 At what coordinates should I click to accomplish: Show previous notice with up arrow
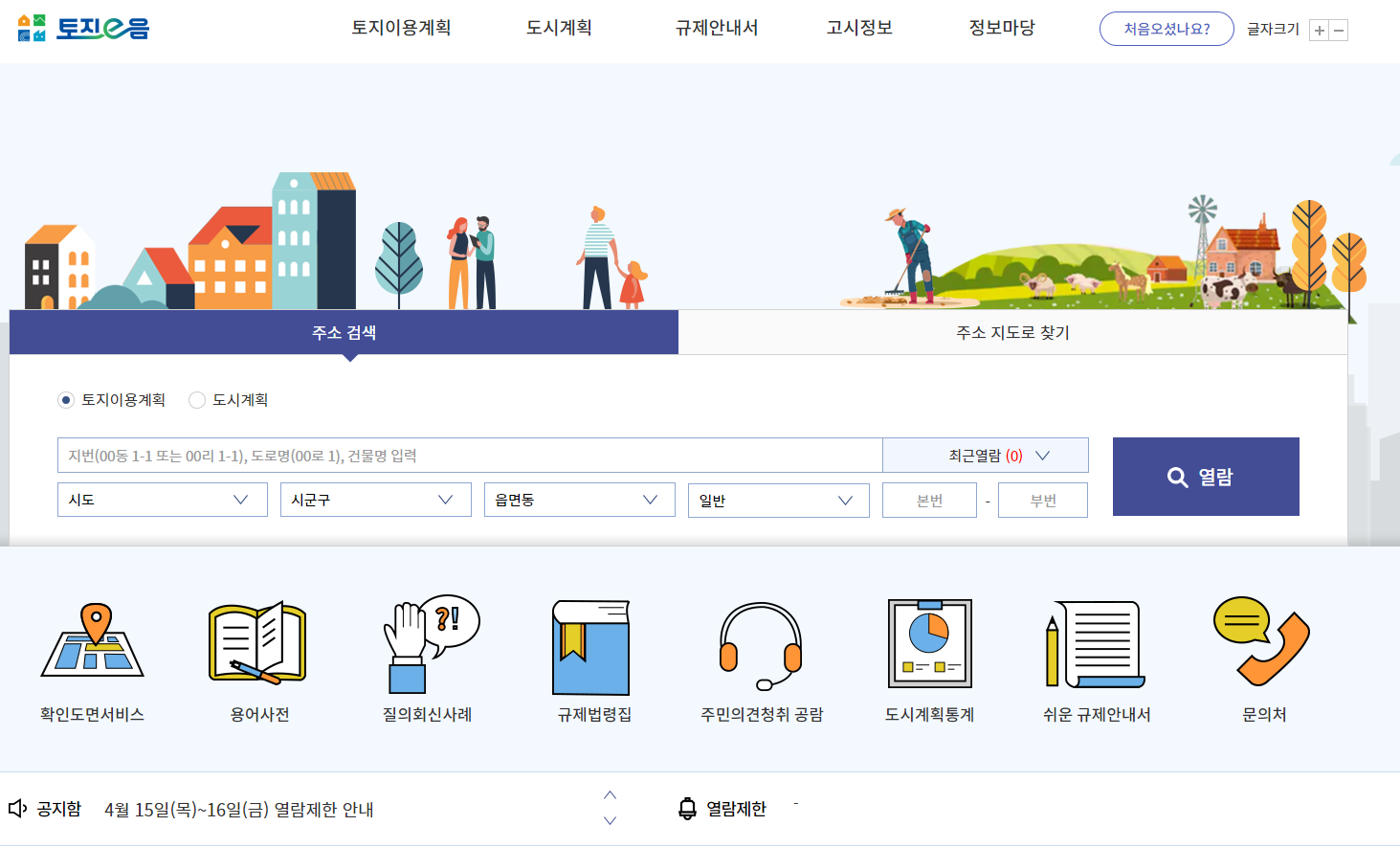click(x=610, y=795)
